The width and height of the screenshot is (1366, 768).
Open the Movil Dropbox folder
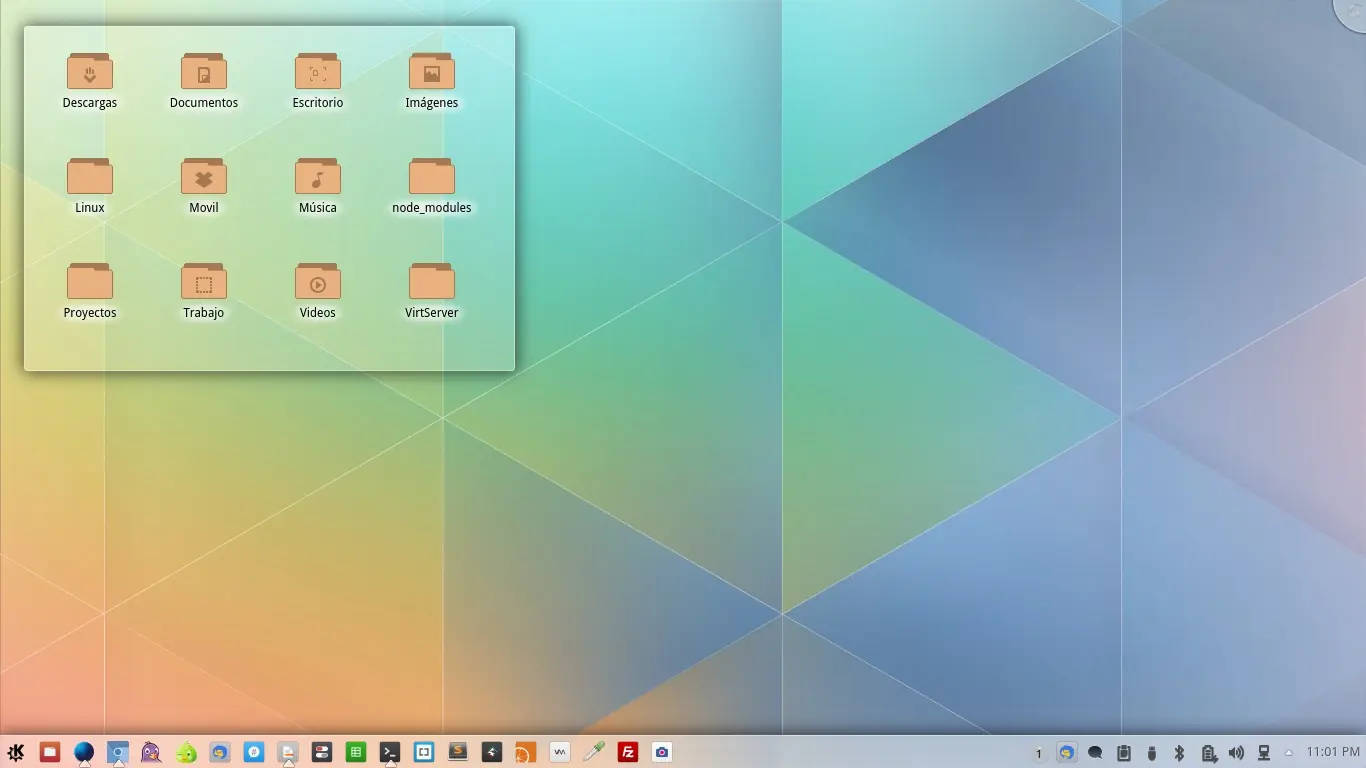[204, 186]
